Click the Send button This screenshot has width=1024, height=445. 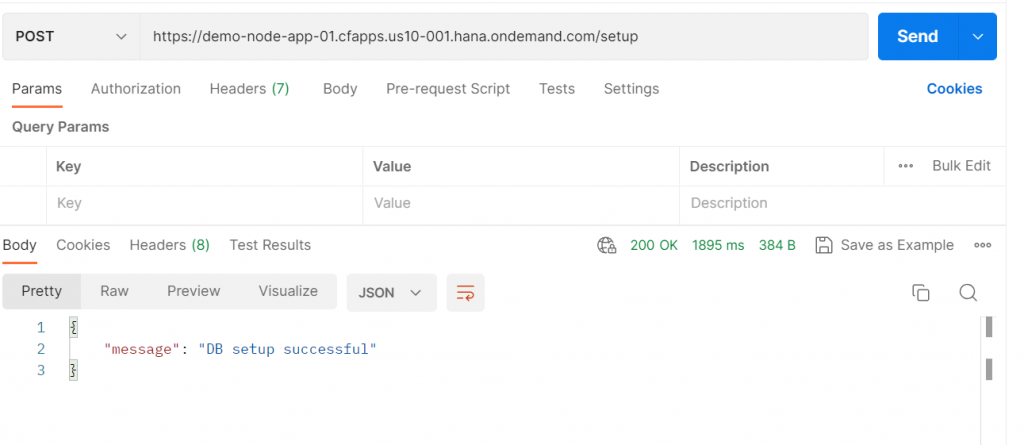(x=918, y=37)
